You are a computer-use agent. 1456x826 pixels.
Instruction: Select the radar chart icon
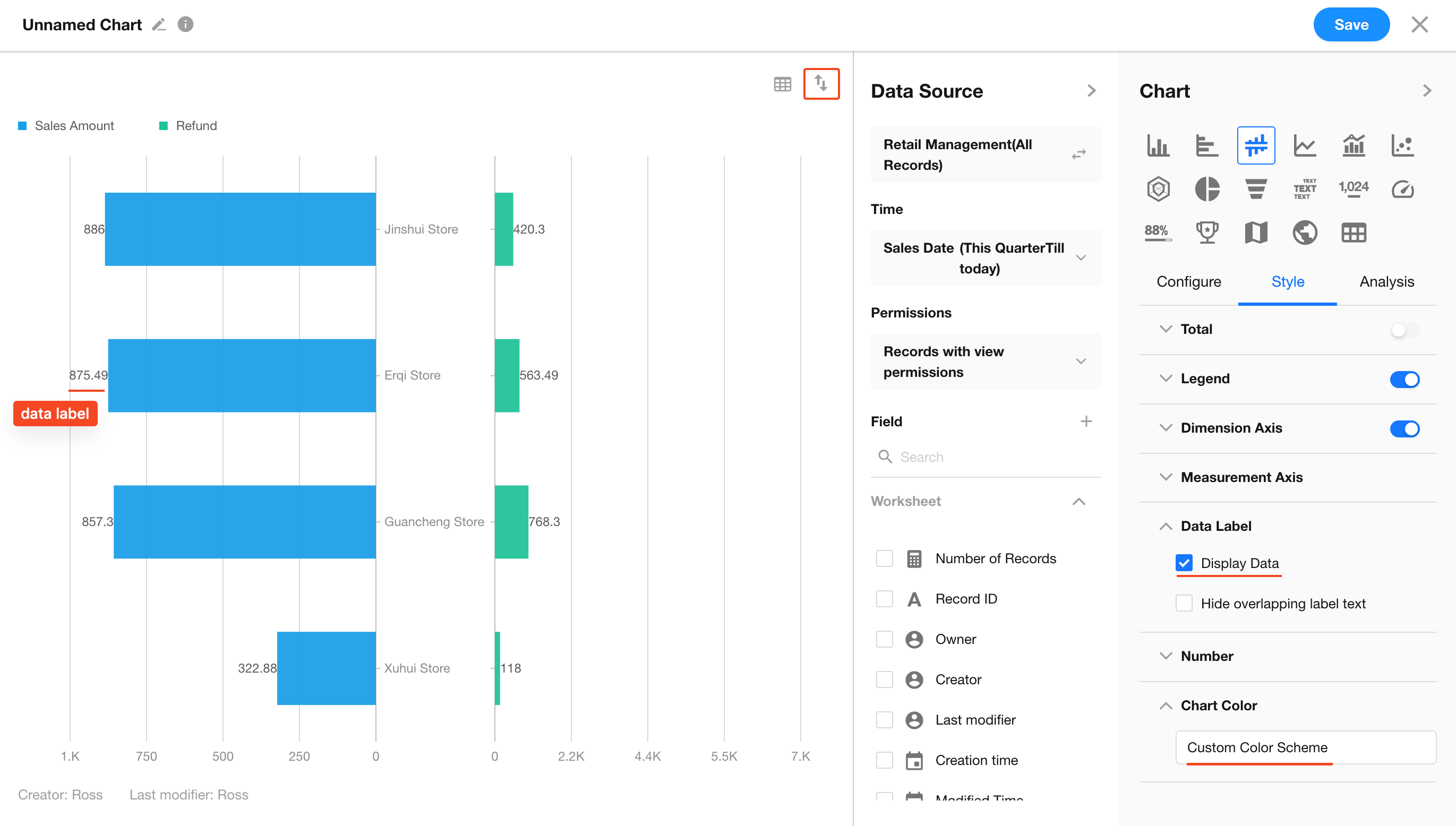pyautogui.click(x=1158, y=189)
